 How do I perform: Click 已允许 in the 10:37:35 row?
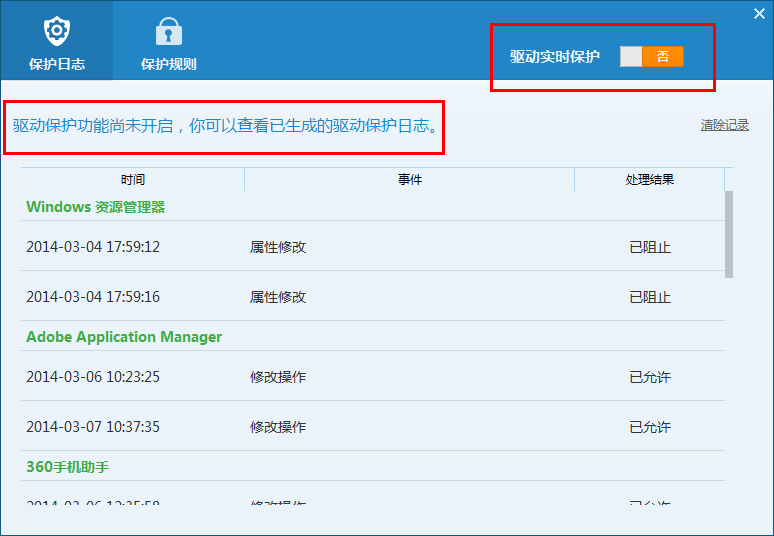[650, 427]
